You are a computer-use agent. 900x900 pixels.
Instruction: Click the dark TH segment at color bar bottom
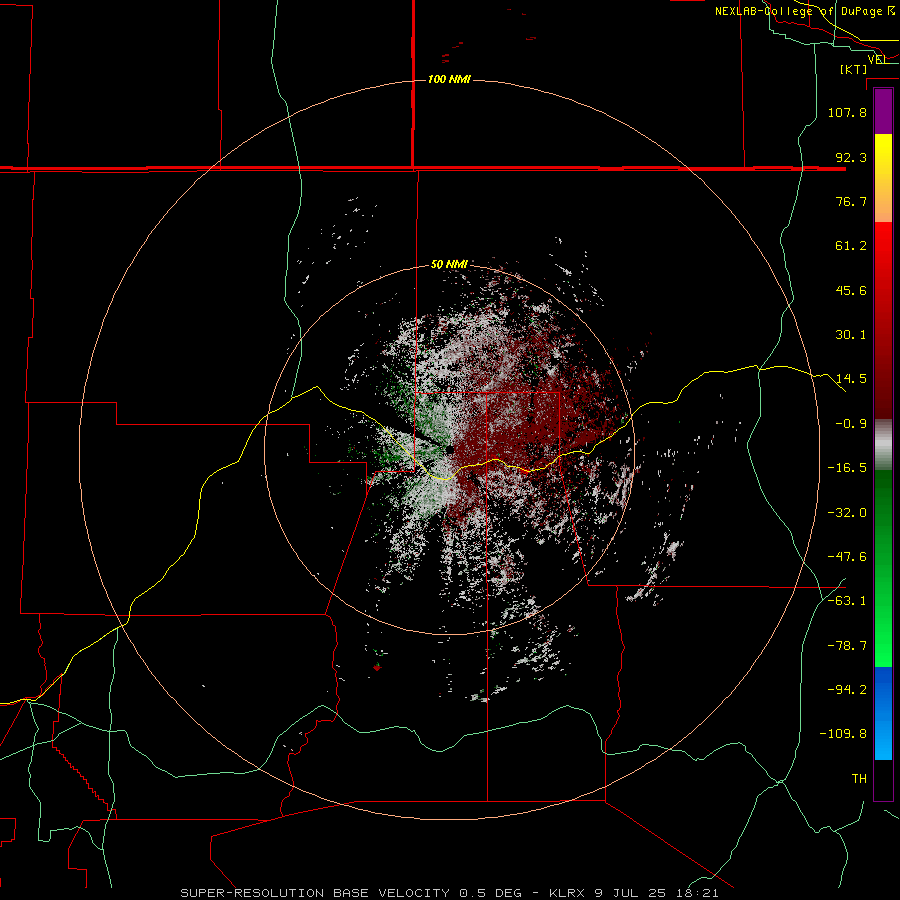click(x=883, y=779)
